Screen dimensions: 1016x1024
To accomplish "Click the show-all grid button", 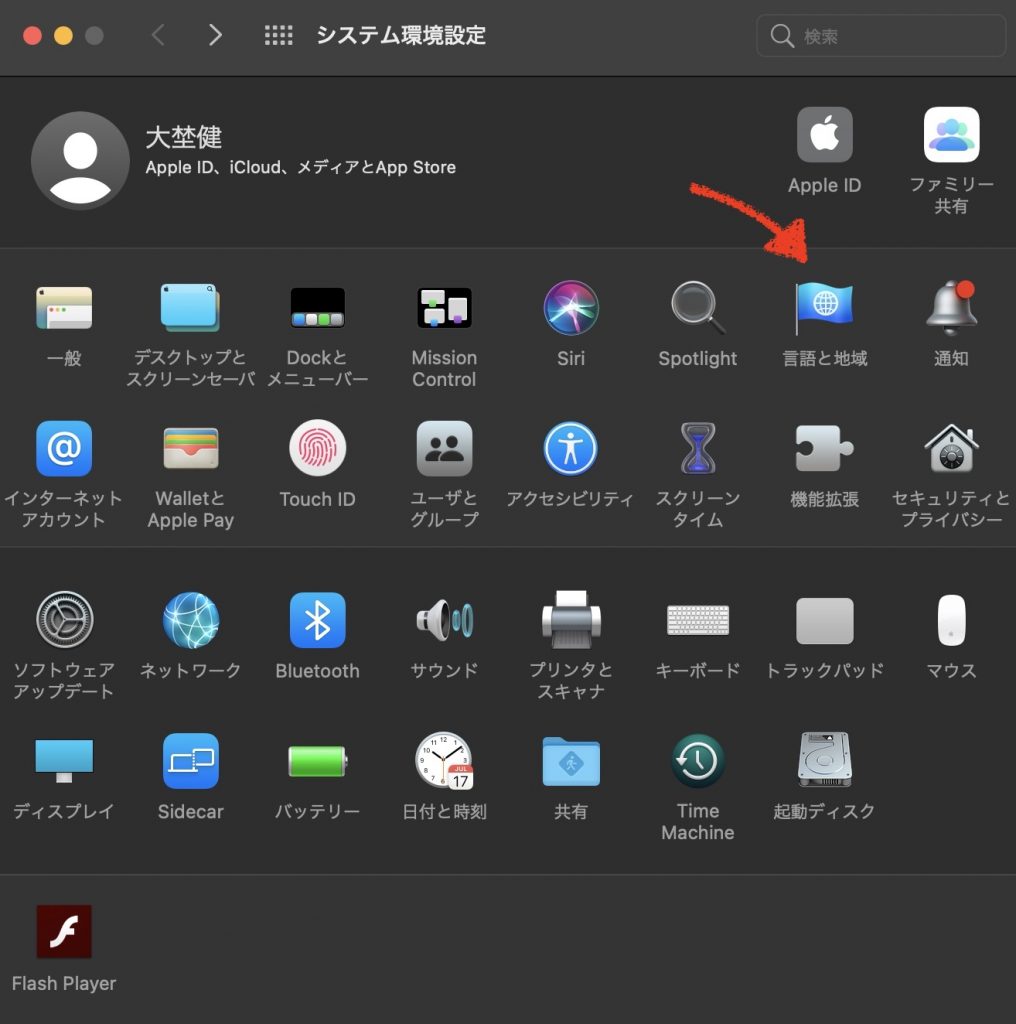I will (278, 36).
